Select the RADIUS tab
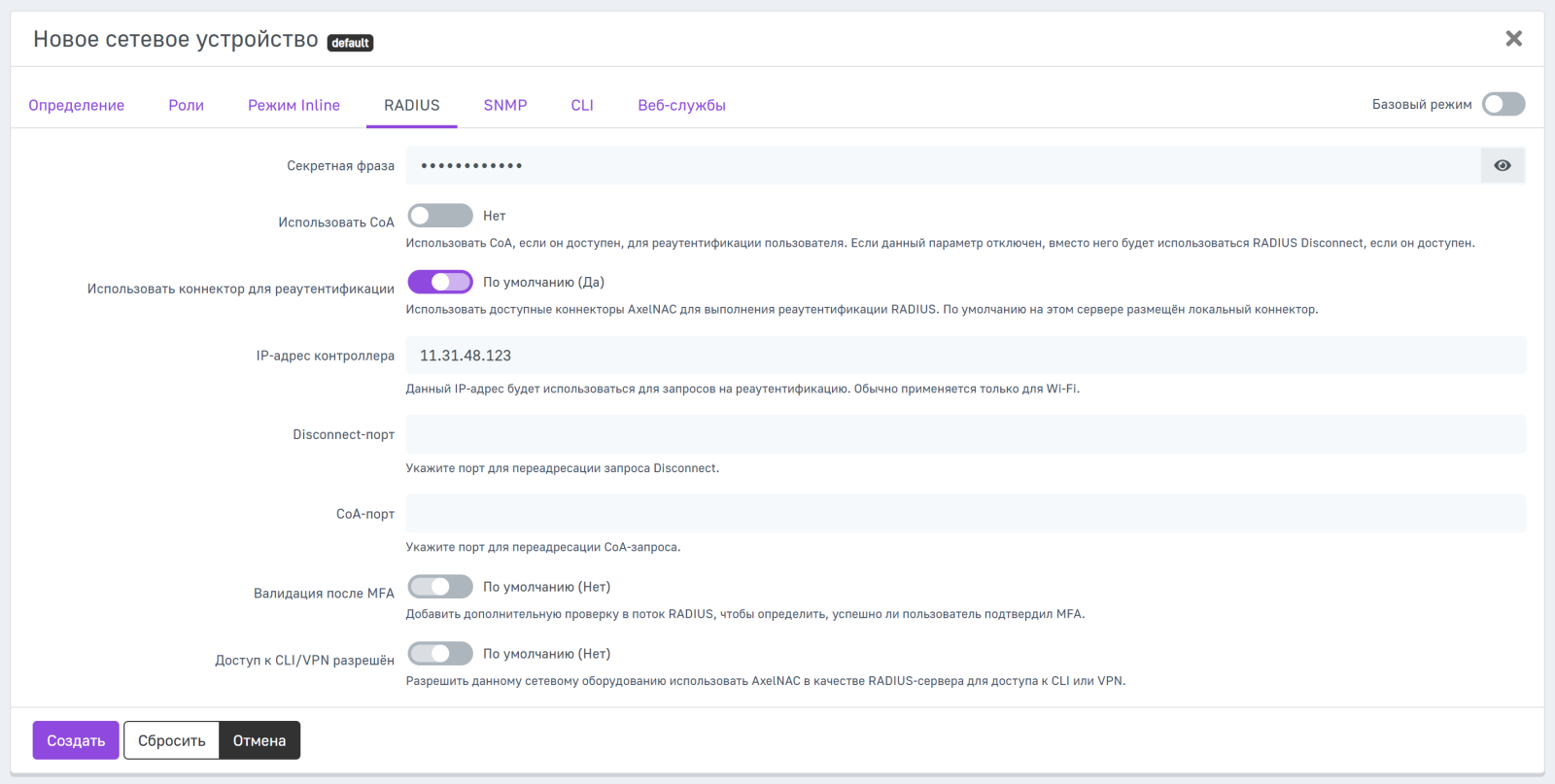 pos(411,105)
